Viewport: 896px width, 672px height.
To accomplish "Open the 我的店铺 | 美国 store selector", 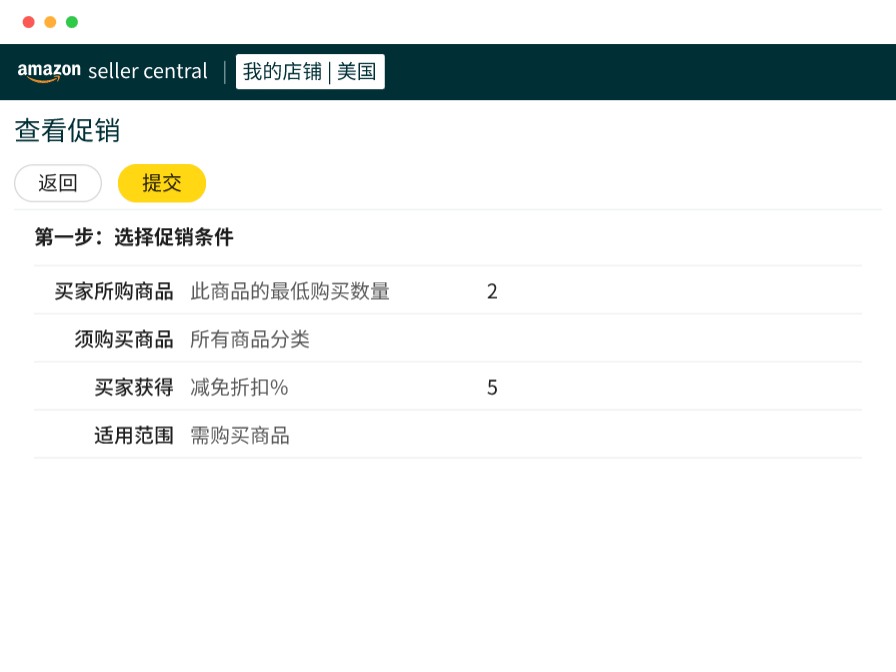I will (310, 72).
